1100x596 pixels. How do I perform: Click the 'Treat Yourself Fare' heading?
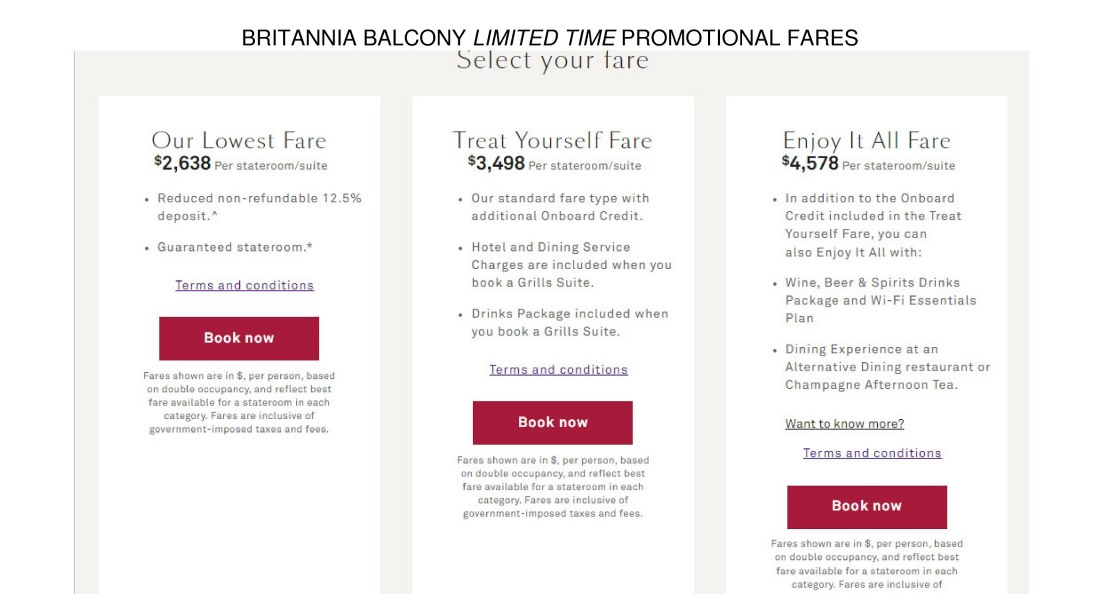point(552,140)
